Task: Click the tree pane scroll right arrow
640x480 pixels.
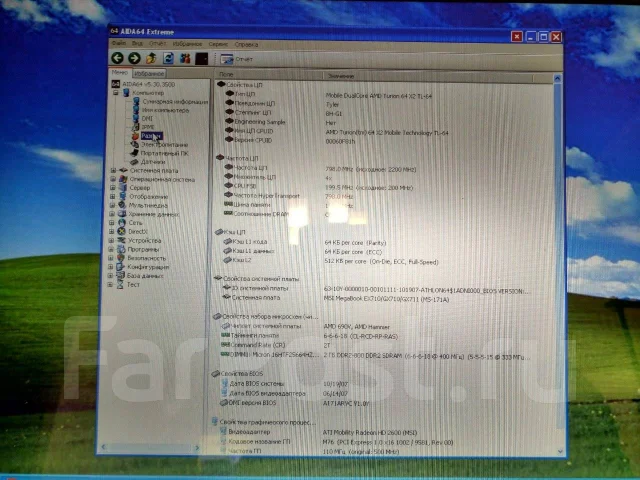Action: coord(197,448)
